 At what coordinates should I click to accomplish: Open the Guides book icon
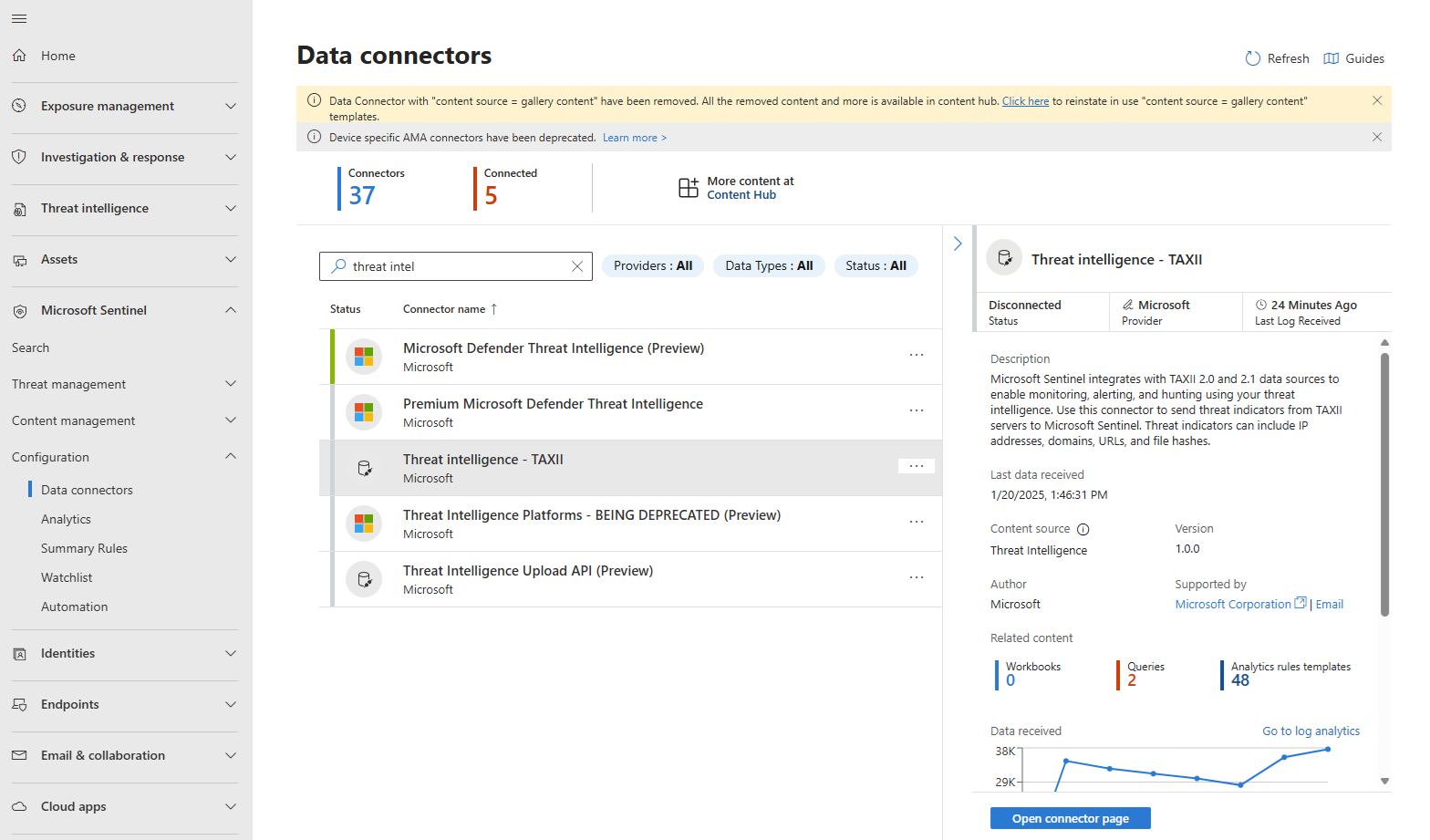tap(1332, 58)
